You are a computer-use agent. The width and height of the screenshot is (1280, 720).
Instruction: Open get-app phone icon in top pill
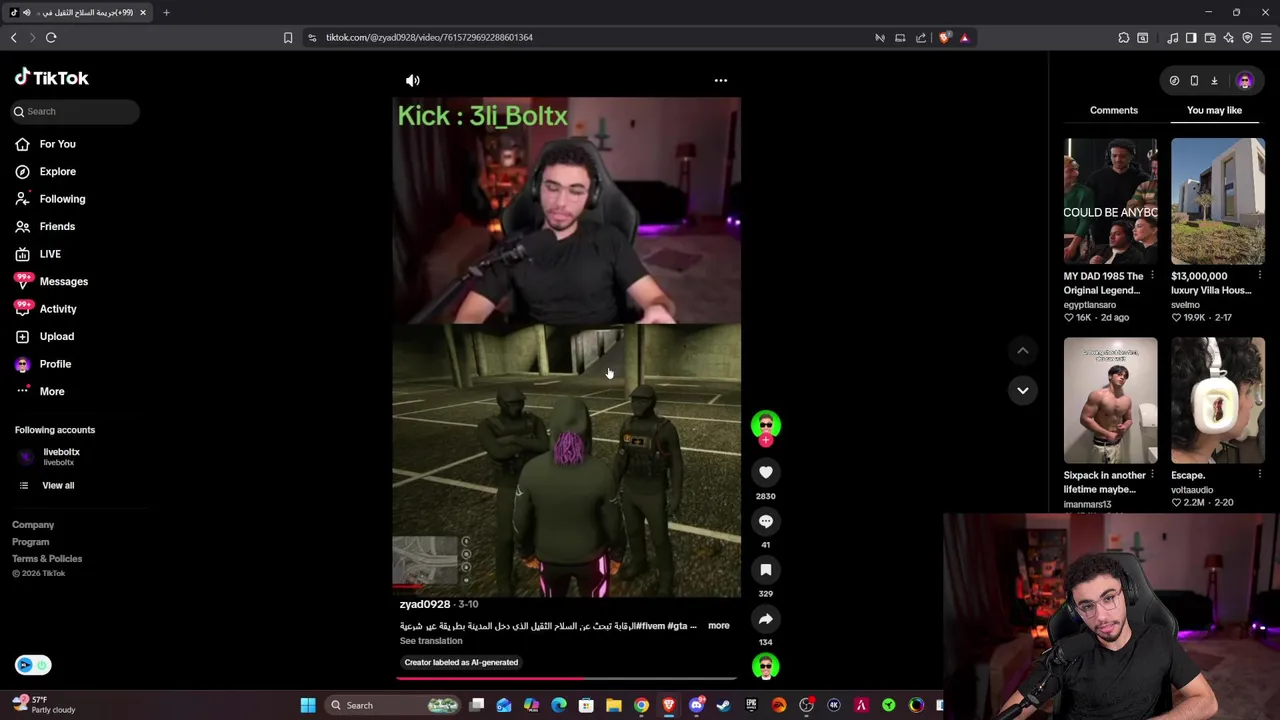[1194, 81]
